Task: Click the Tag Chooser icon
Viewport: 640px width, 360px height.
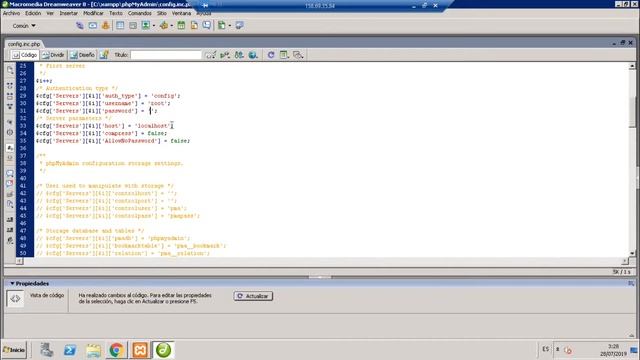Action: tap(239, 25)
